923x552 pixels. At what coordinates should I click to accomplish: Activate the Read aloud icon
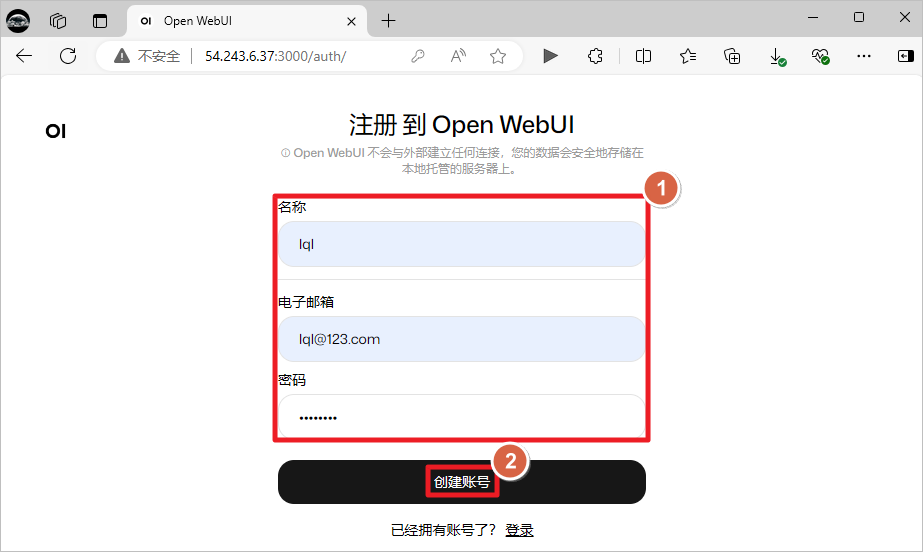(458, 56)
